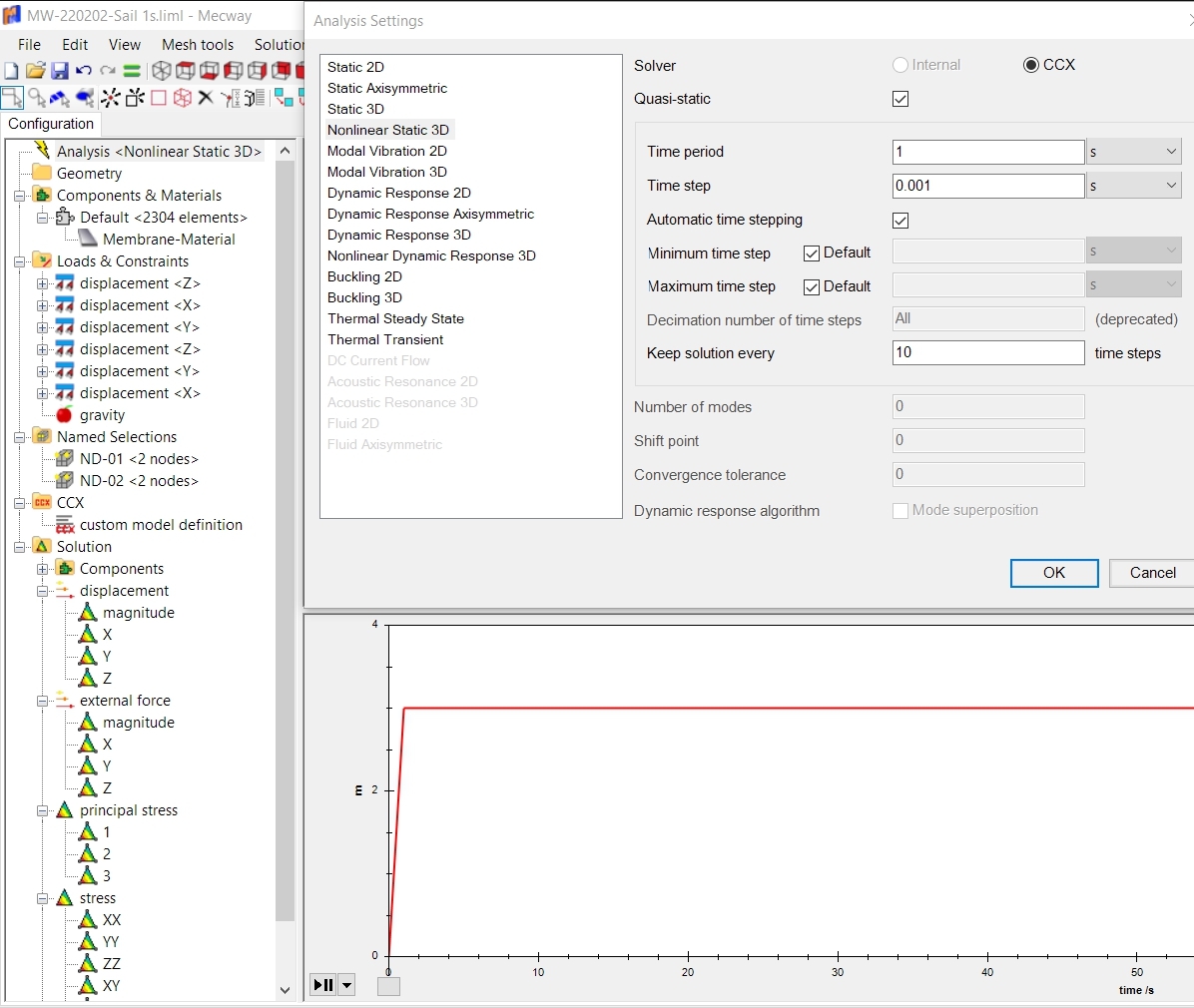Click the New file toolbar icon
Screen dimensions: 1194x1008
pyautogui.click(x=11, y=71)
